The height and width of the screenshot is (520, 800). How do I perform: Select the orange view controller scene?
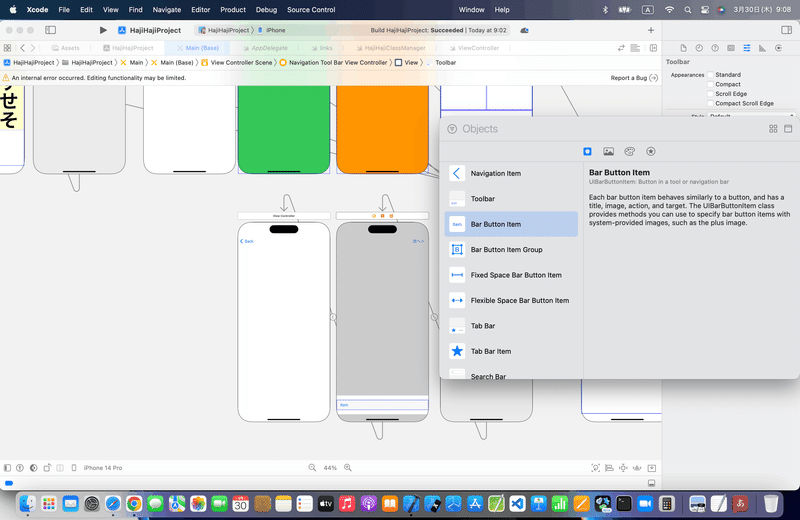tap(382, 129)
